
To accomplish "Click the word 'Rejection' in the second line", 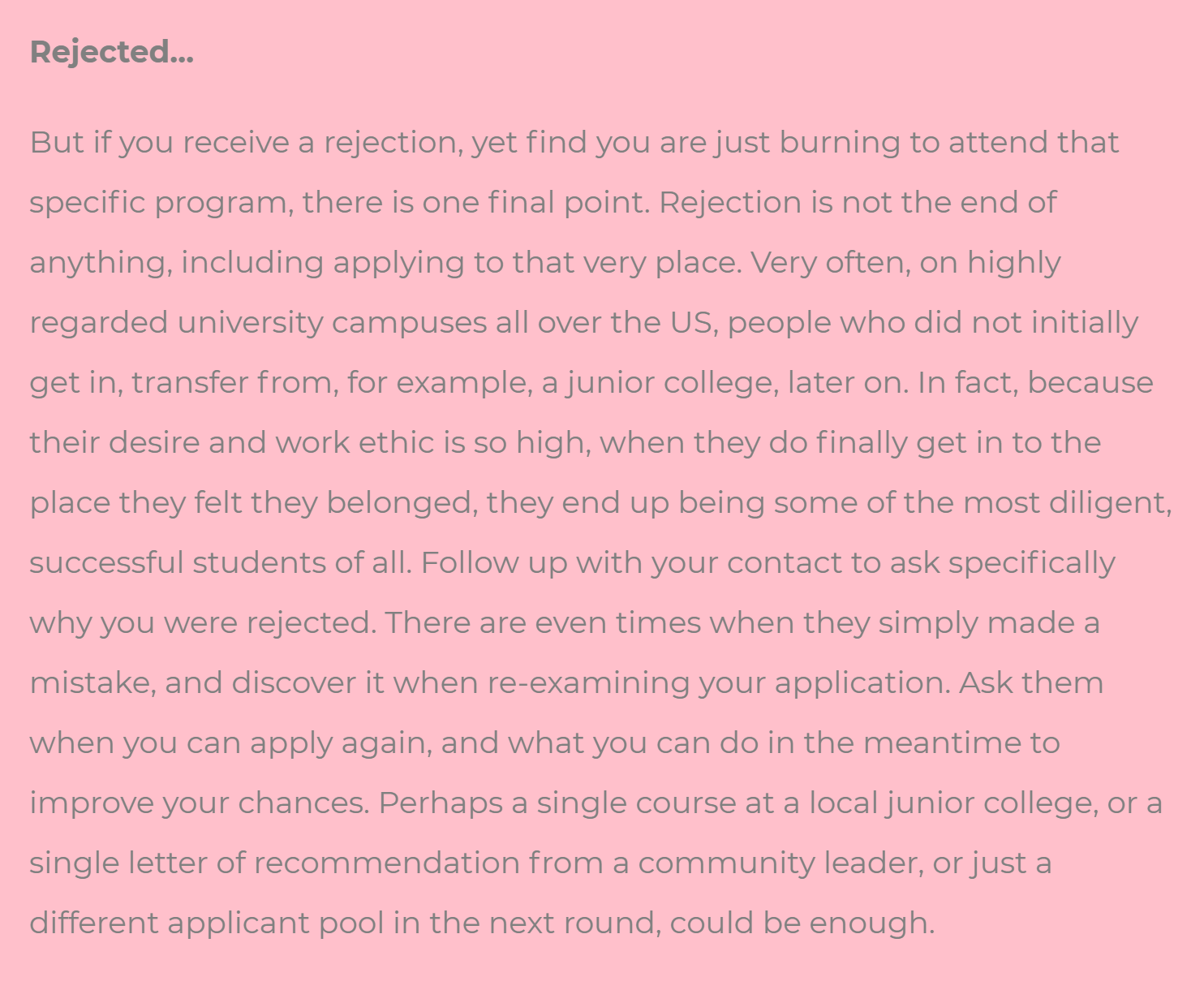I will coord(730,203).
